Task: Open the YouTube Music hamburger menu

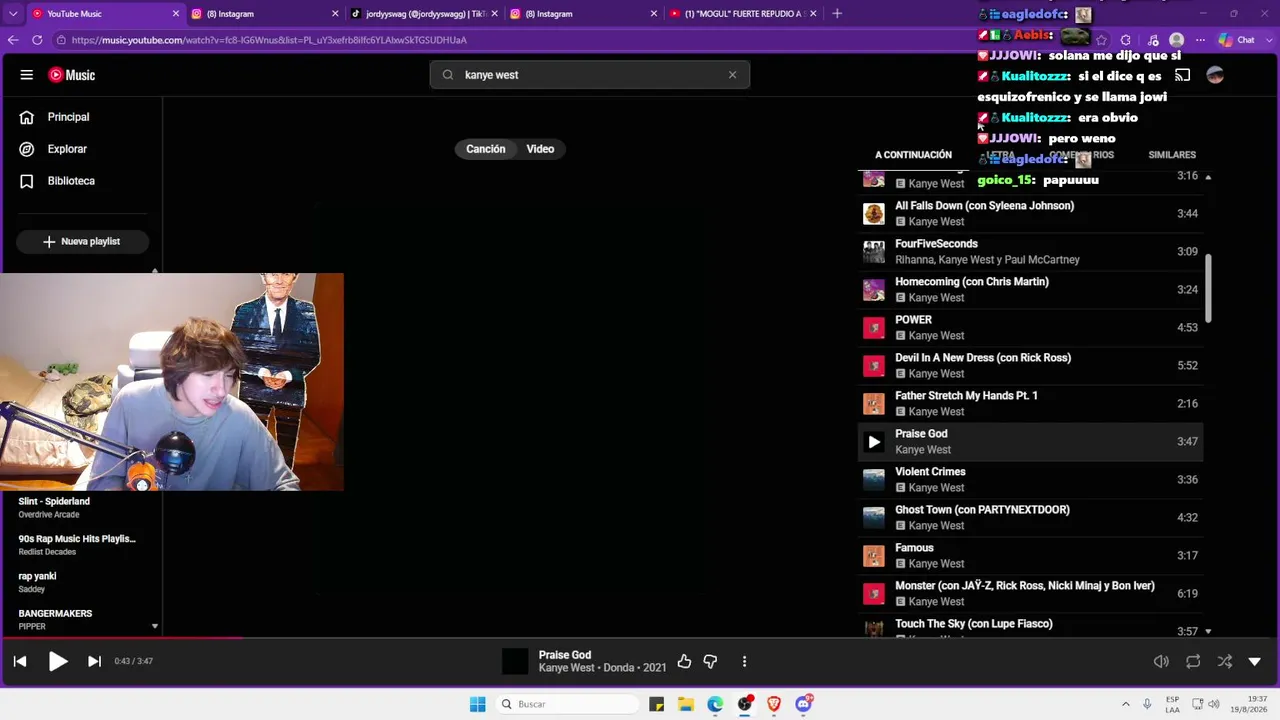Action: 27,75
